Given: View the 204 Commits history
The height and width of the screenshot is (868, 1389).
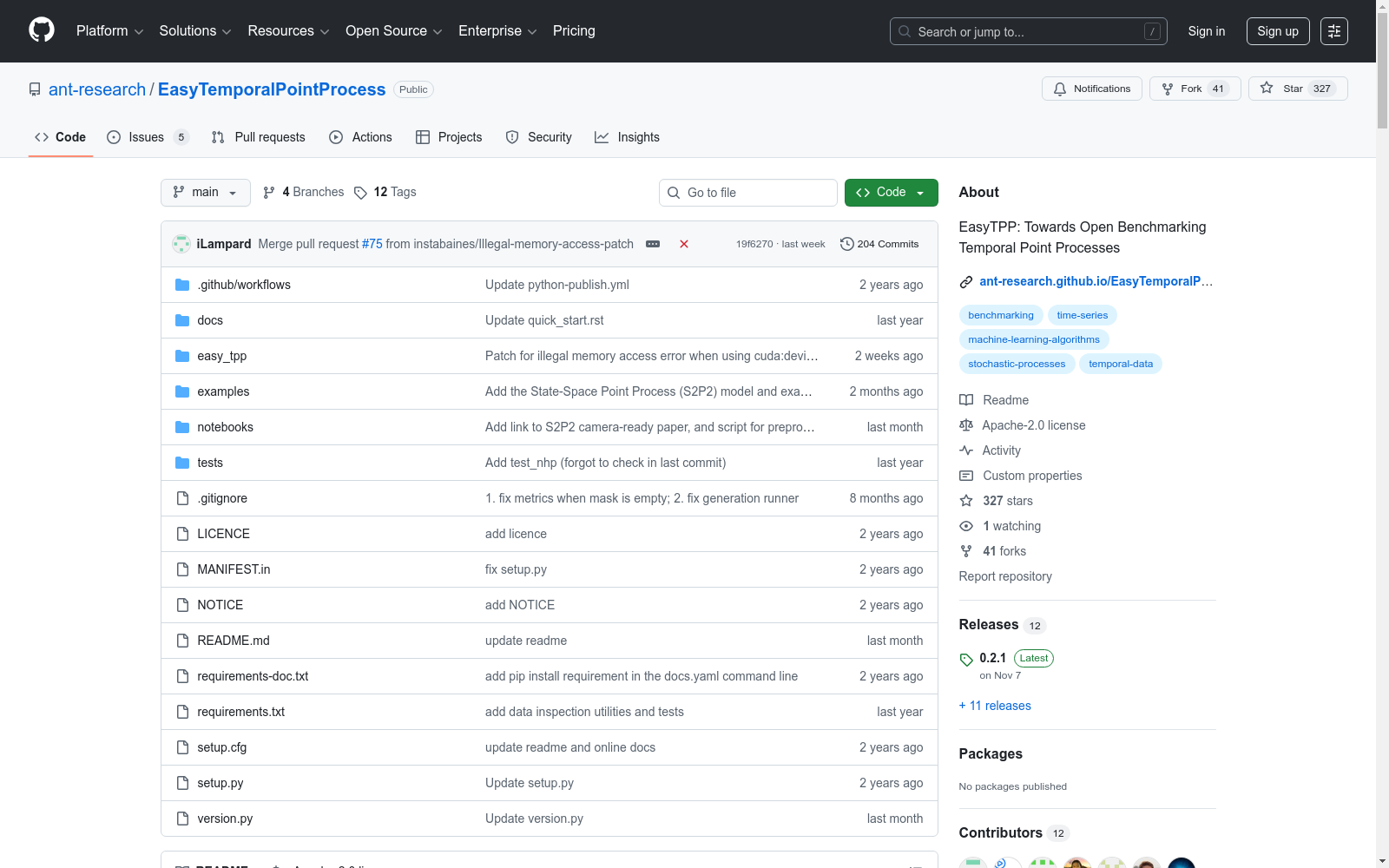Looking at the screenshot, I should (879, 244).
